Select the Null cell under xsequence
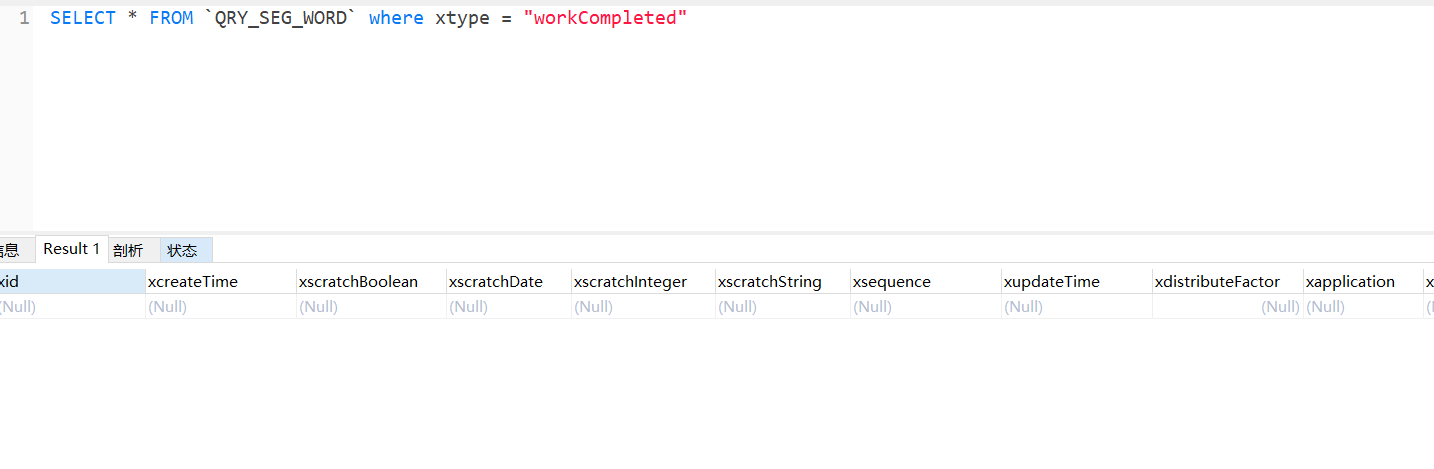Viewport: 1434px width, 469px height. pyautogui.click(x=925, y=307)
